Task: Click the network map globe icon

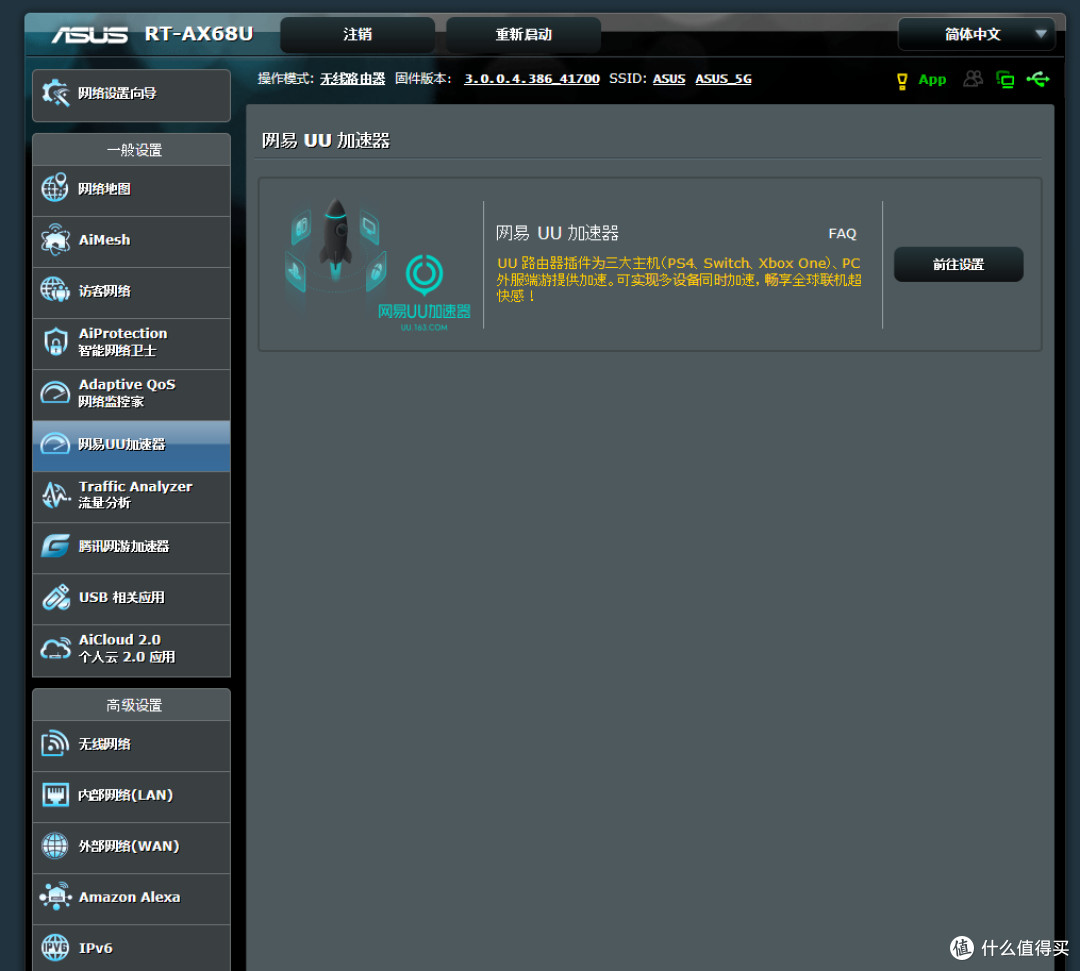Action: pos(55,187)
